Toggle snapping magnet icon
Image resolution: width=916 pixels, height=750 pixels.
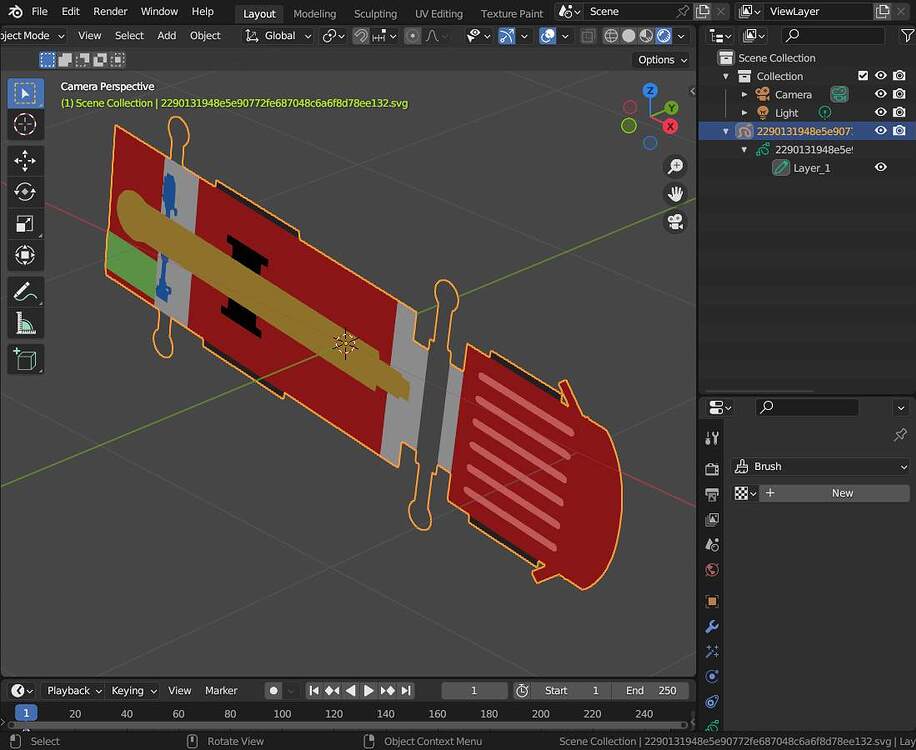tap(360, 36)
